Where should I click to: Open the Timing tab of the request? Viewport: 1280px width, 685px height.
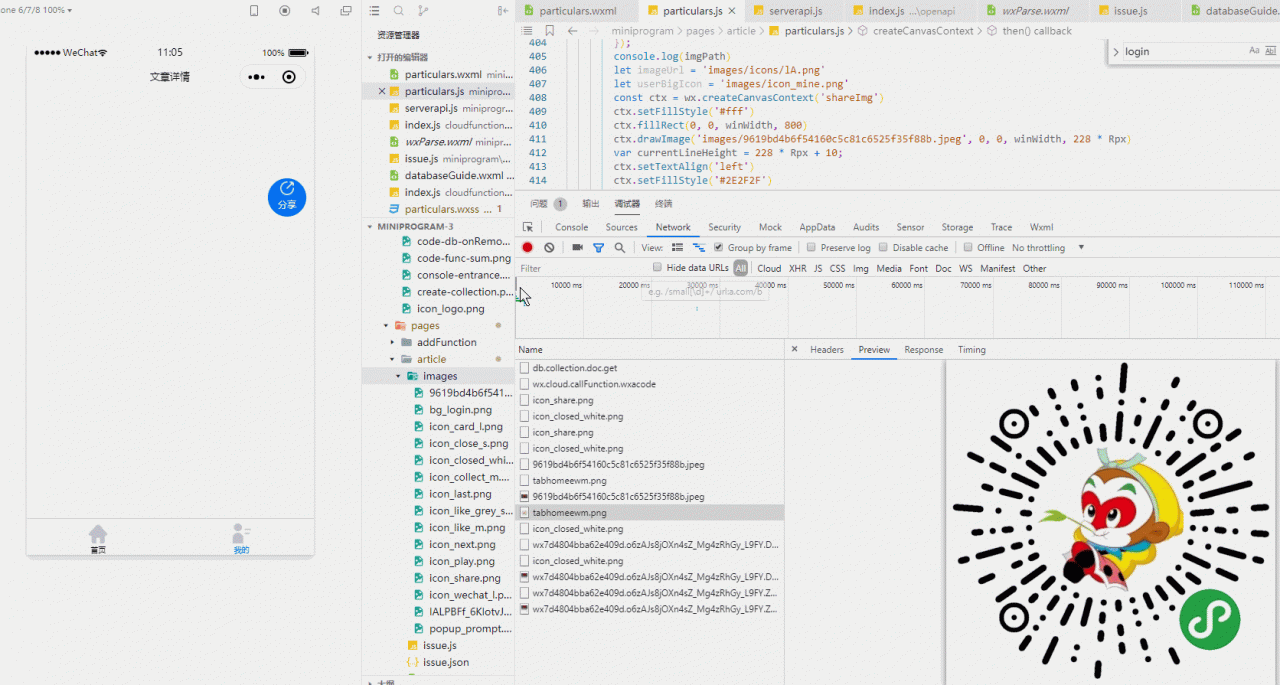[971, 350]
